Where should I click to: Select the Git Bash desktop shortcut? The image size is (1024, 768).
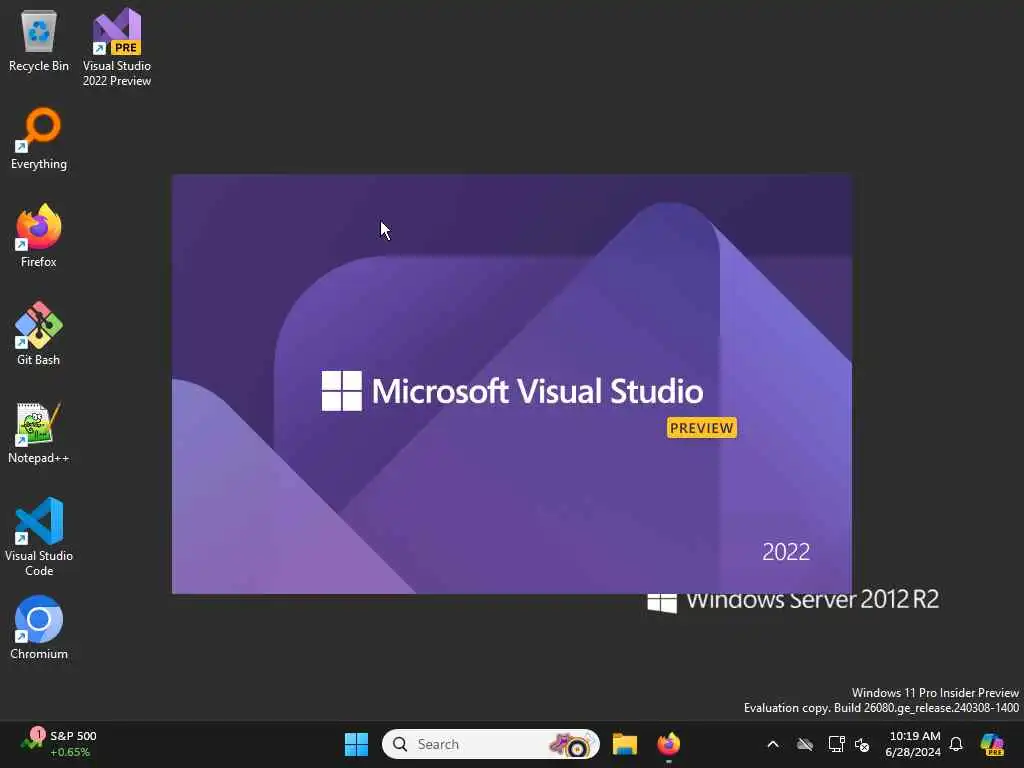pos(39,334)
